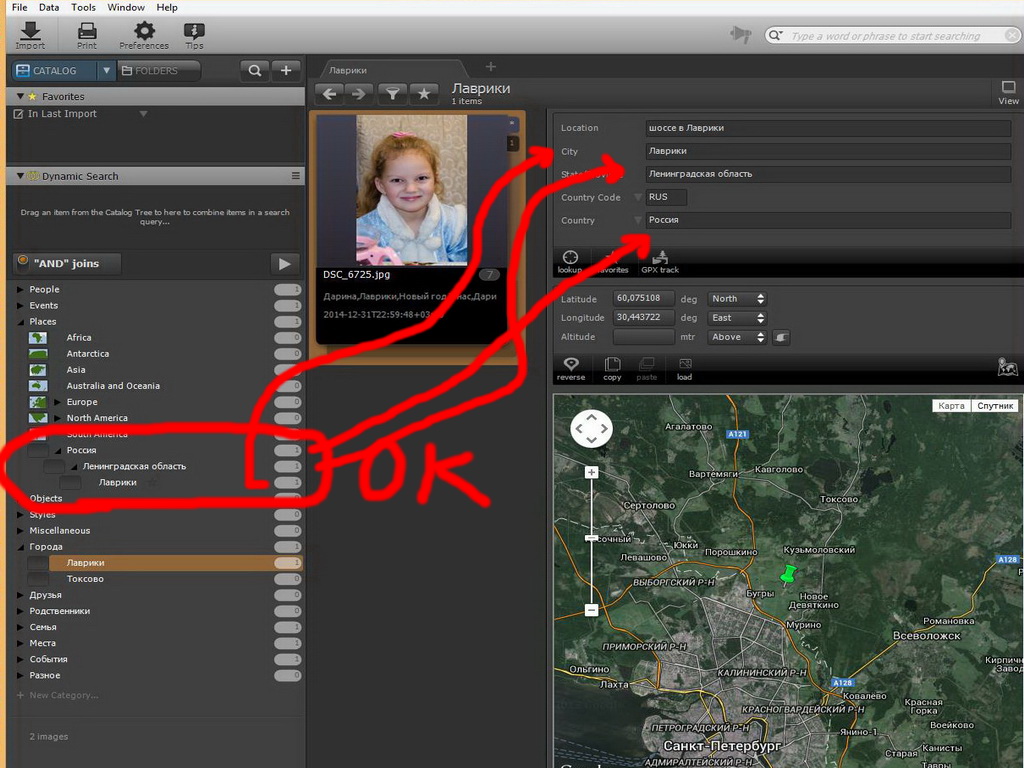Open the East longitude direction dropdown
The image size is (1024, 768).
(737, 318)
